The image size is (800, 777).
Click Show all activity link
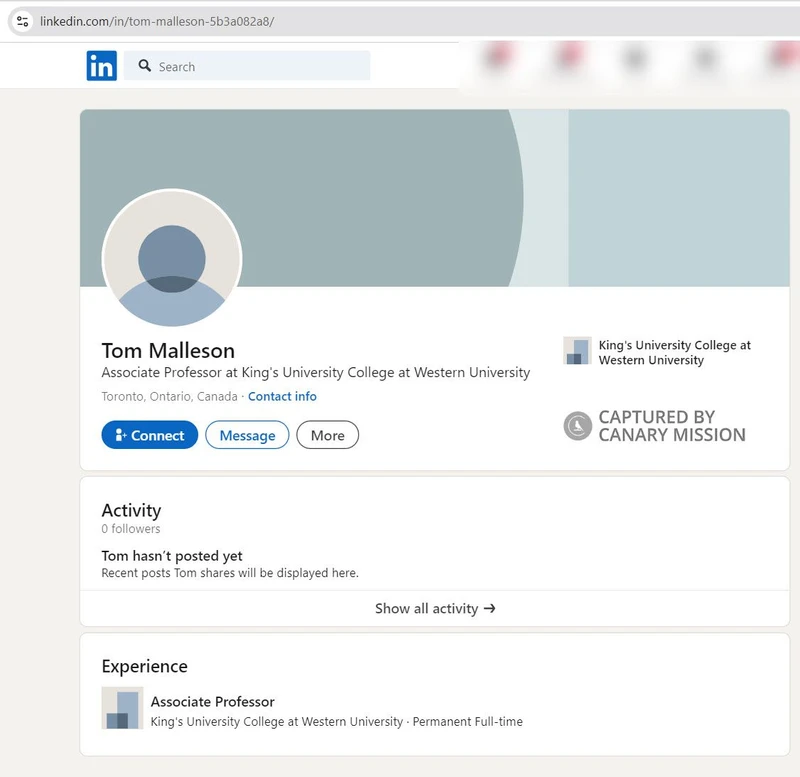[x=435, y=609]
